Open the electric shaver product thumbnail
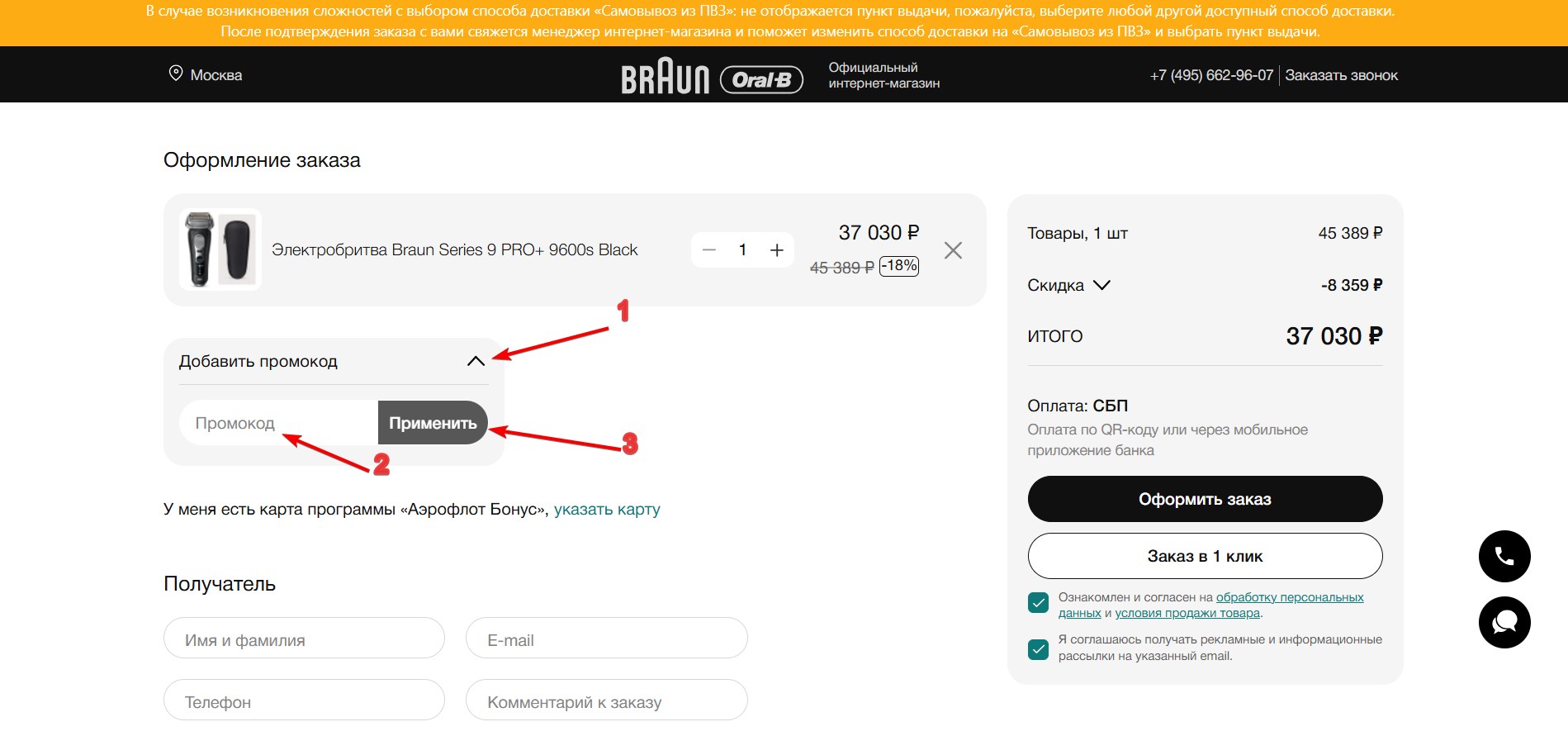This screenshot has width=1568, height=755. [220, 249]
